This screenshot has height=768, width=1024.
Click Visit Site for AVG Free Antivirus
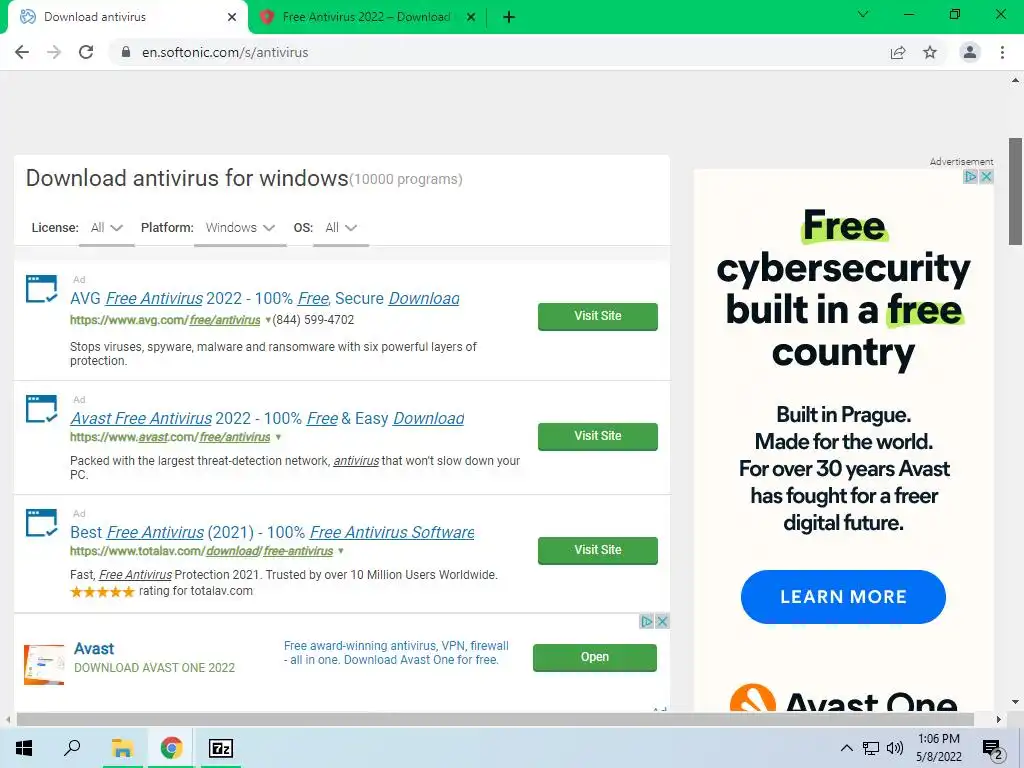point(598,316)
